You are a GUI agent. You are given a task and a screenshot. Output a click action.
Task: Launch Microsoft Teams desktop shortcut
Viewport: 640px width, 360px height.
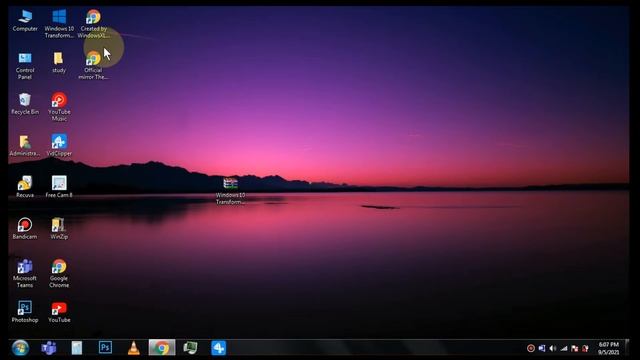(x=25, y=273)
